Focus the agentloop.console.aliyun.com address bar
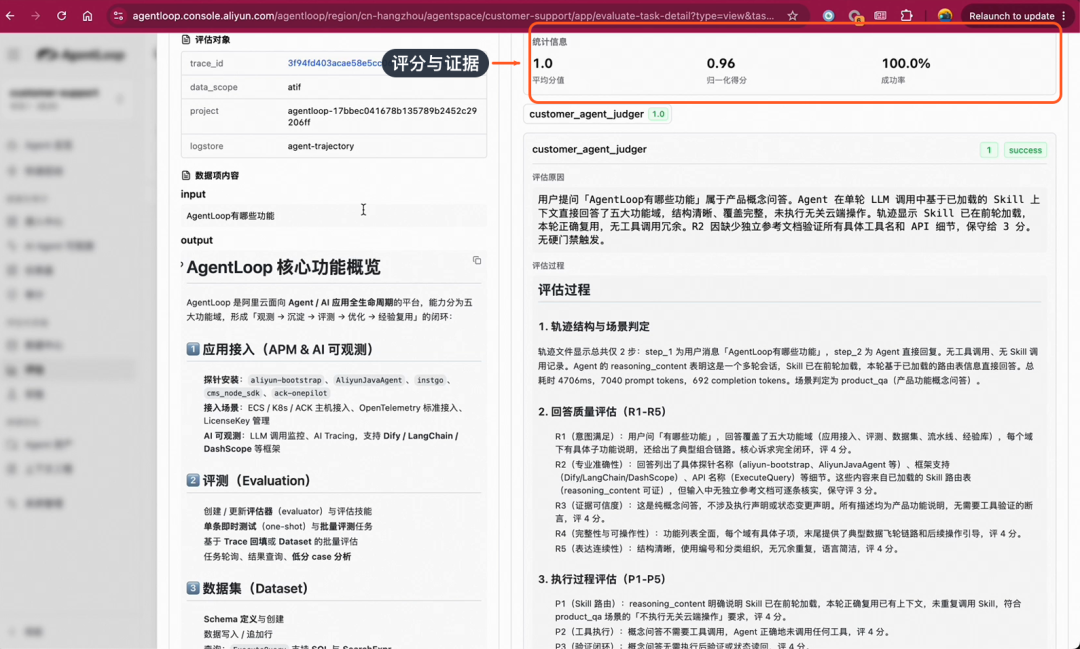1080x649 pixels. click(x=453, y=15)
